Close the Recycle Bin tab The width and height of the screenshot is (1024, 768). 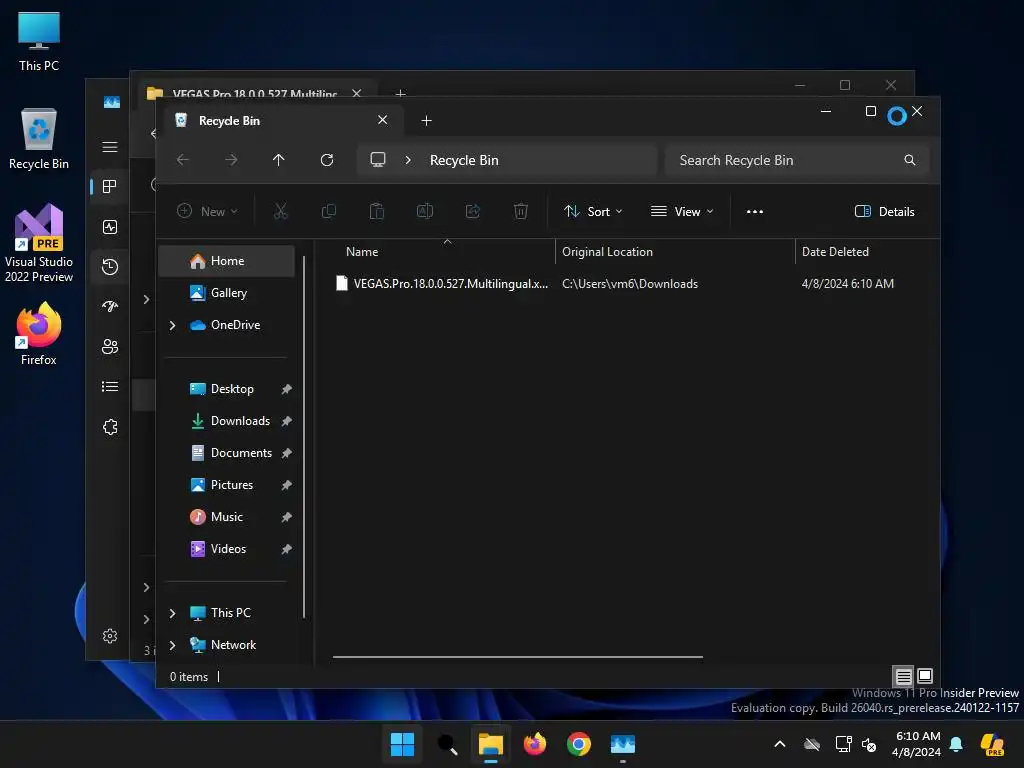(x=383, y=120)
